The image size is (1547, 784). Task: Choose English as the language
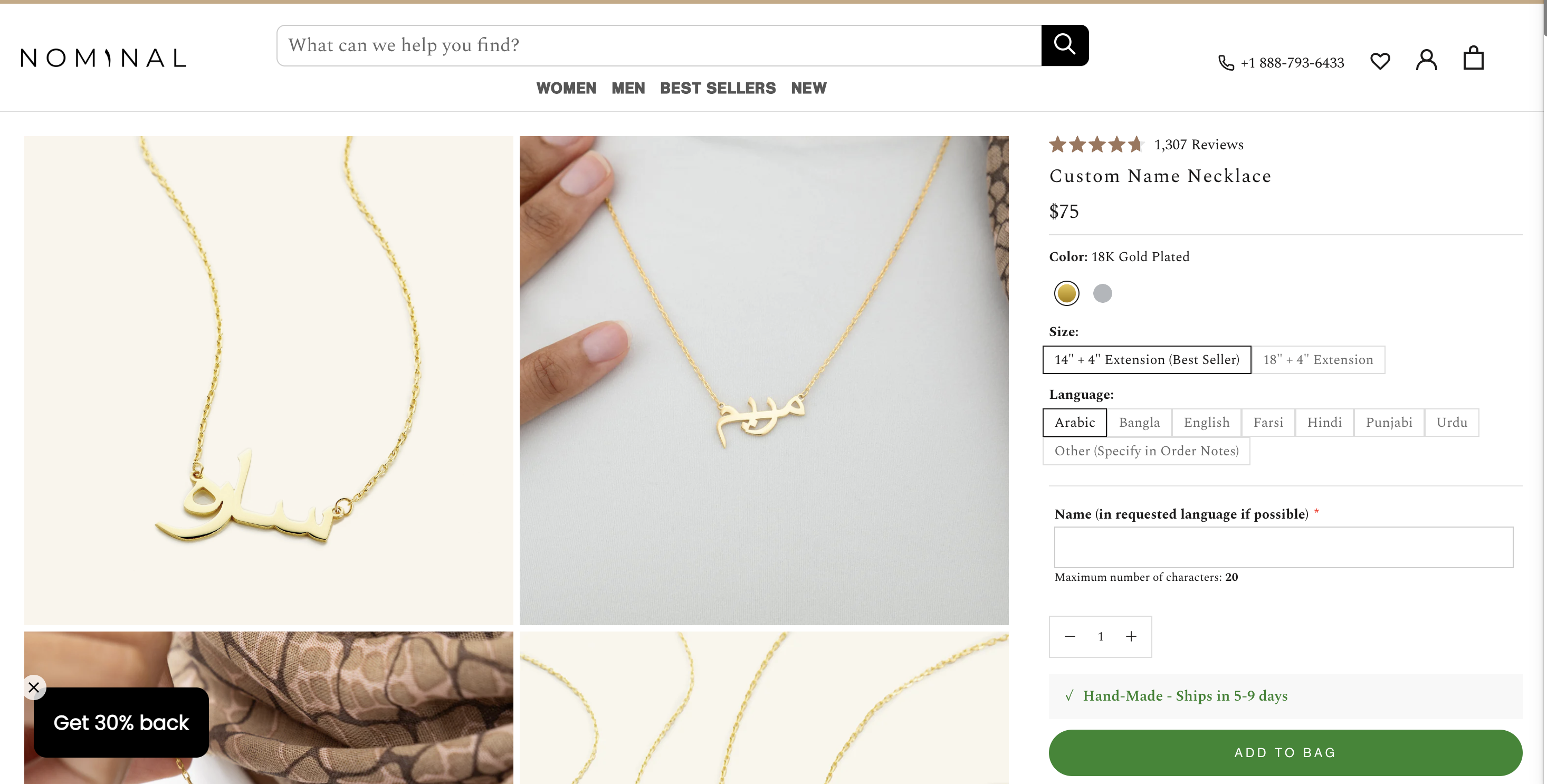pyautogui.click(x=1206, y=423)
